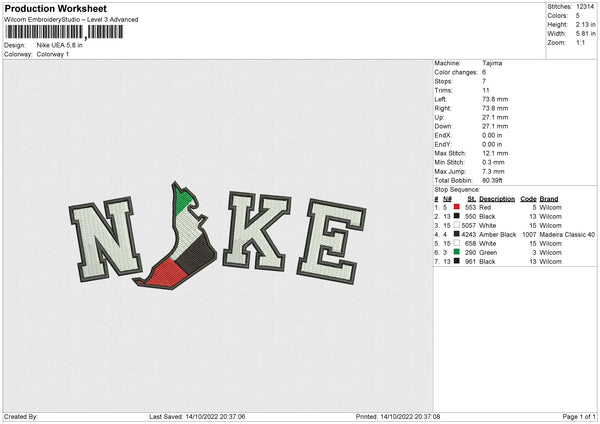Click the design name 'Nike UEA 5,8 in'
This screenshot has height=424, width=600.
[x=59, y=45]
